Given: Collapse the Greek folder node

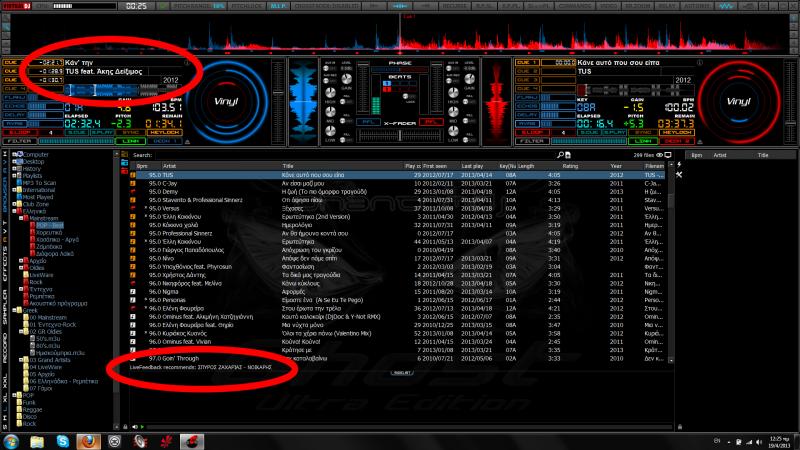Looking at the screenshot, I should point(14,310).
